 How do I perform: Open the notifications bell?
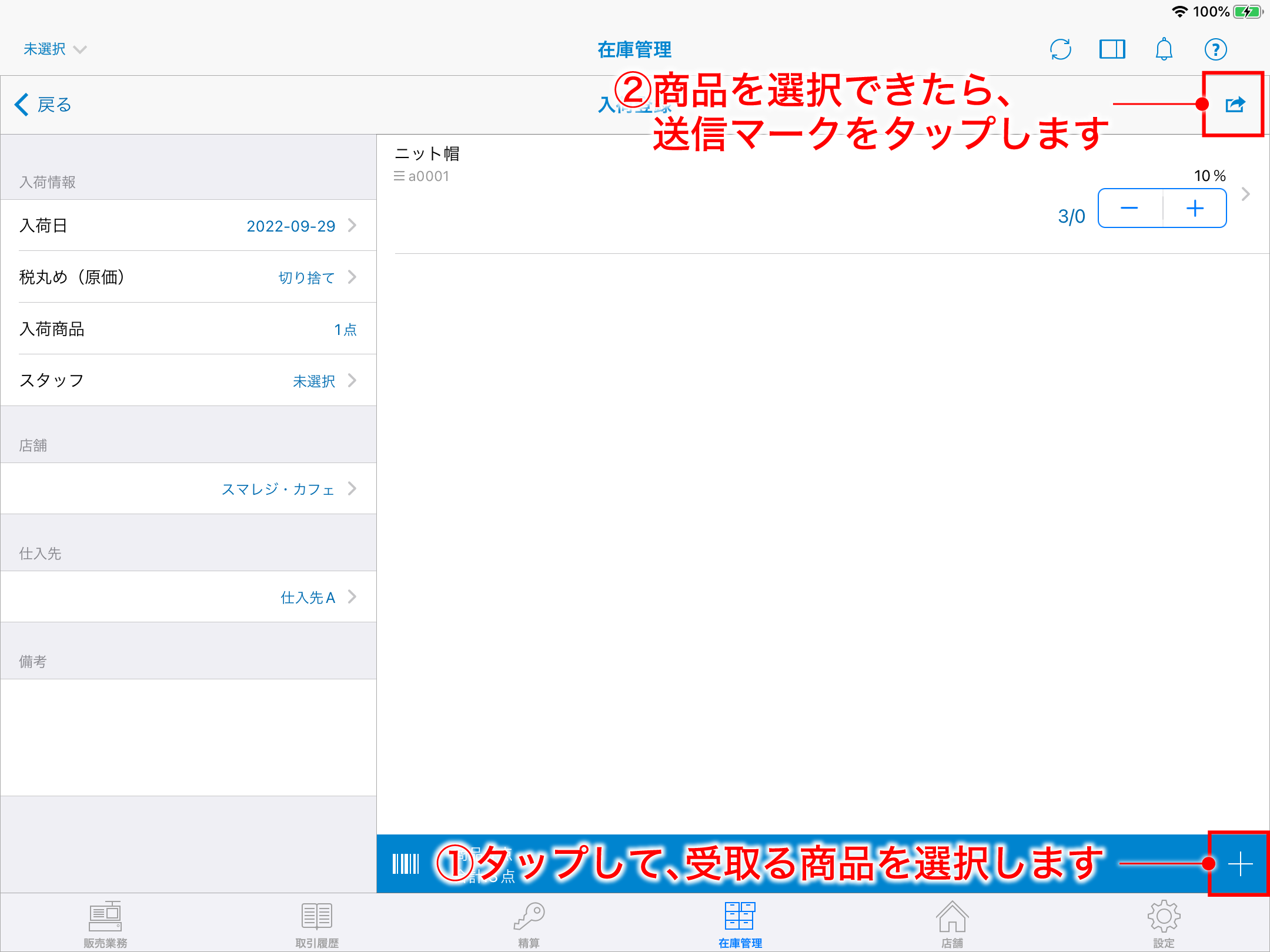[x=1164, y=49]
